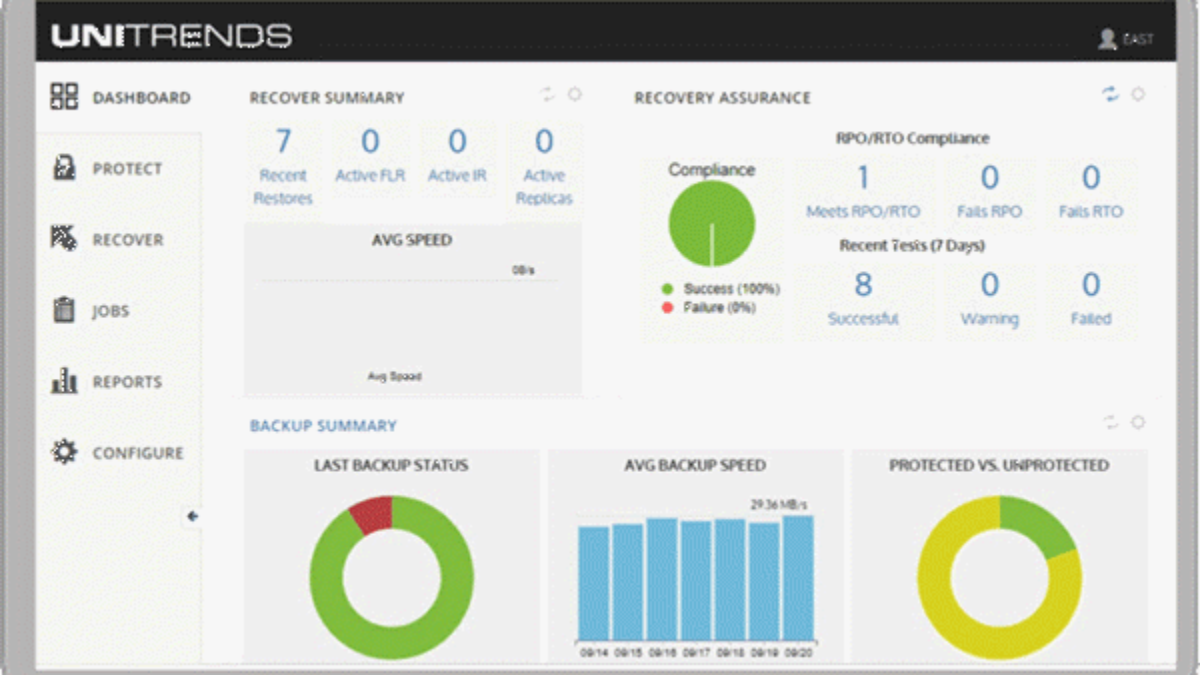
Task: Refresh the Recover Summary panel
Action: click(x=547, y=94)
